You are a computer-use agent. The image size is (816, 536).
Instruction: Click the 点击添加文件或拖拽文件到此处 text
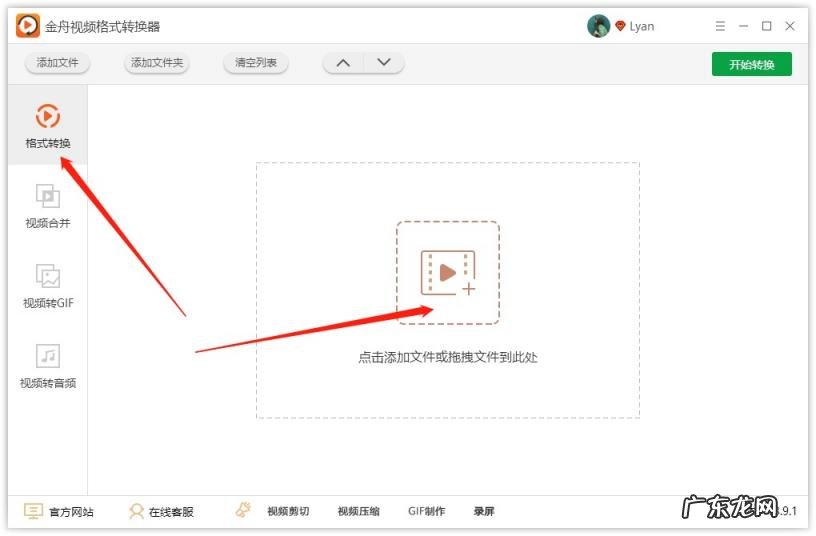pyautogui.click(x=448, y=357)
